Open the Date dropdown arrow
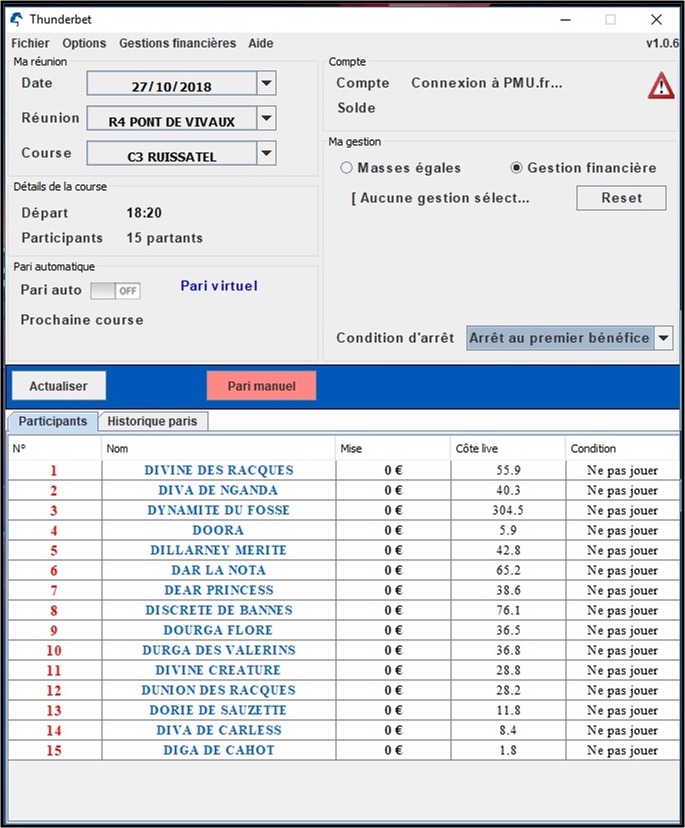685x828 pixels. 266,83
